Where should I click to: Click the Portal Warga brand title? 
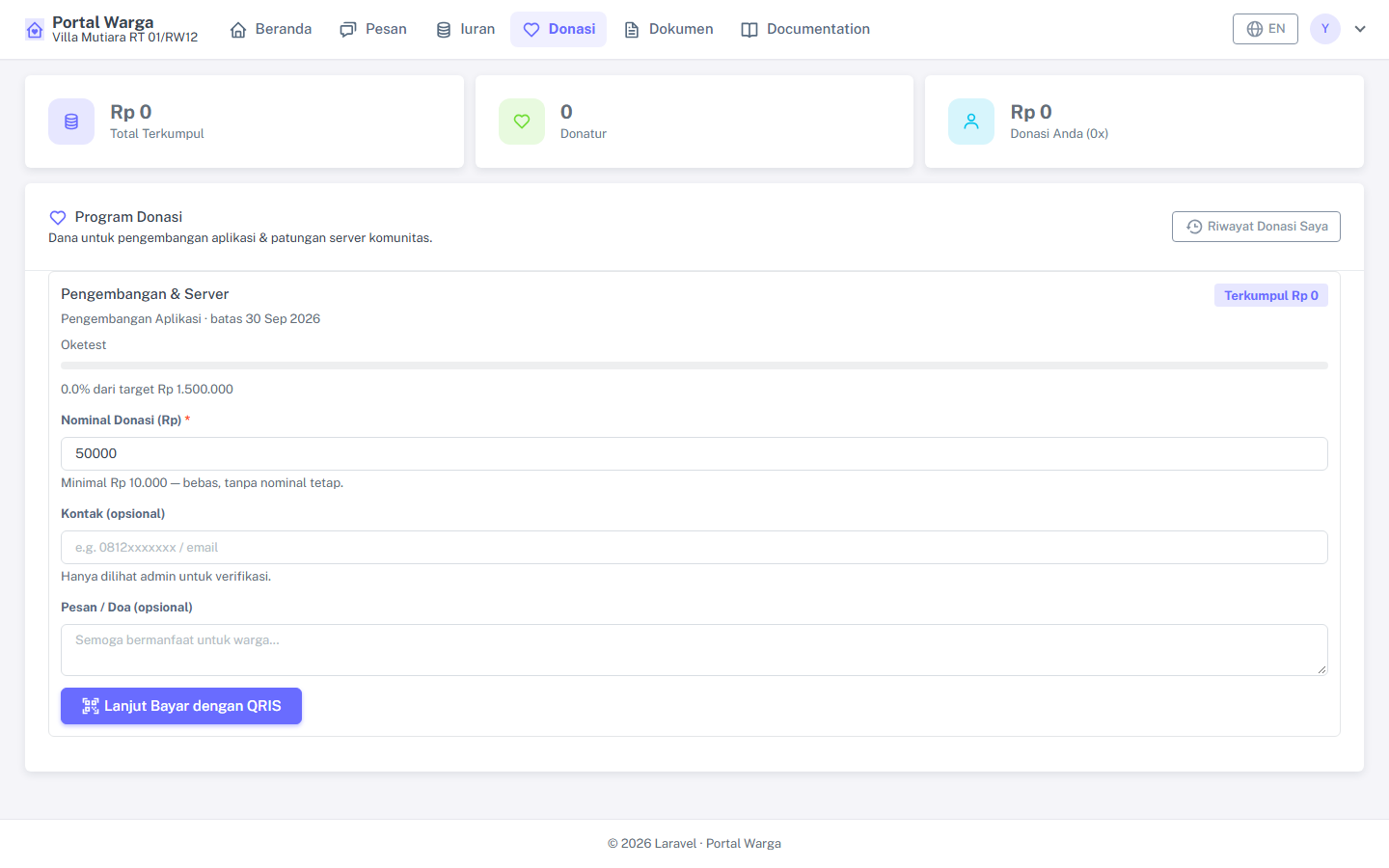pyautogui.click(x=103, y=22)
